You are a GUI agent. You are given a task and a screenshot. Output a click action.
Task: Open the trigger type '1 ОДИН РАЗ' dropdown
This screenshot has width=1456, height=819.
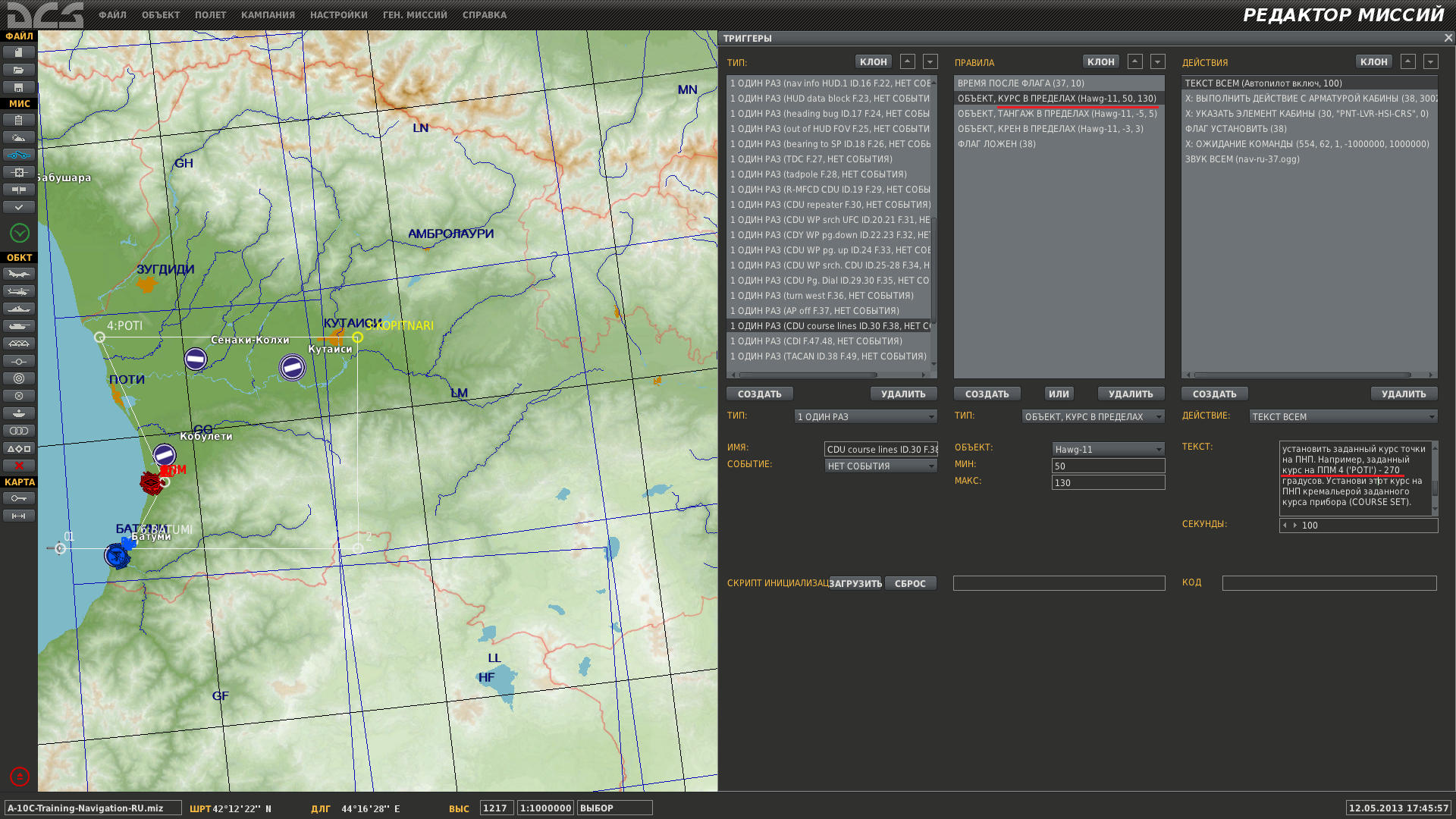coord(866,416)
